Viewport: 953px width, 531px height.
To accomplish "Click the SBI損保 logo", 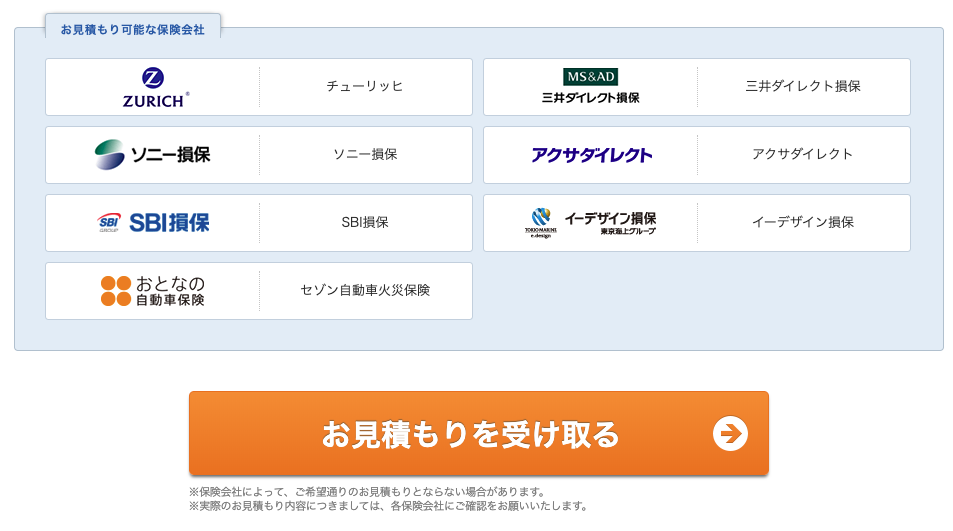I will pos(153,222).
